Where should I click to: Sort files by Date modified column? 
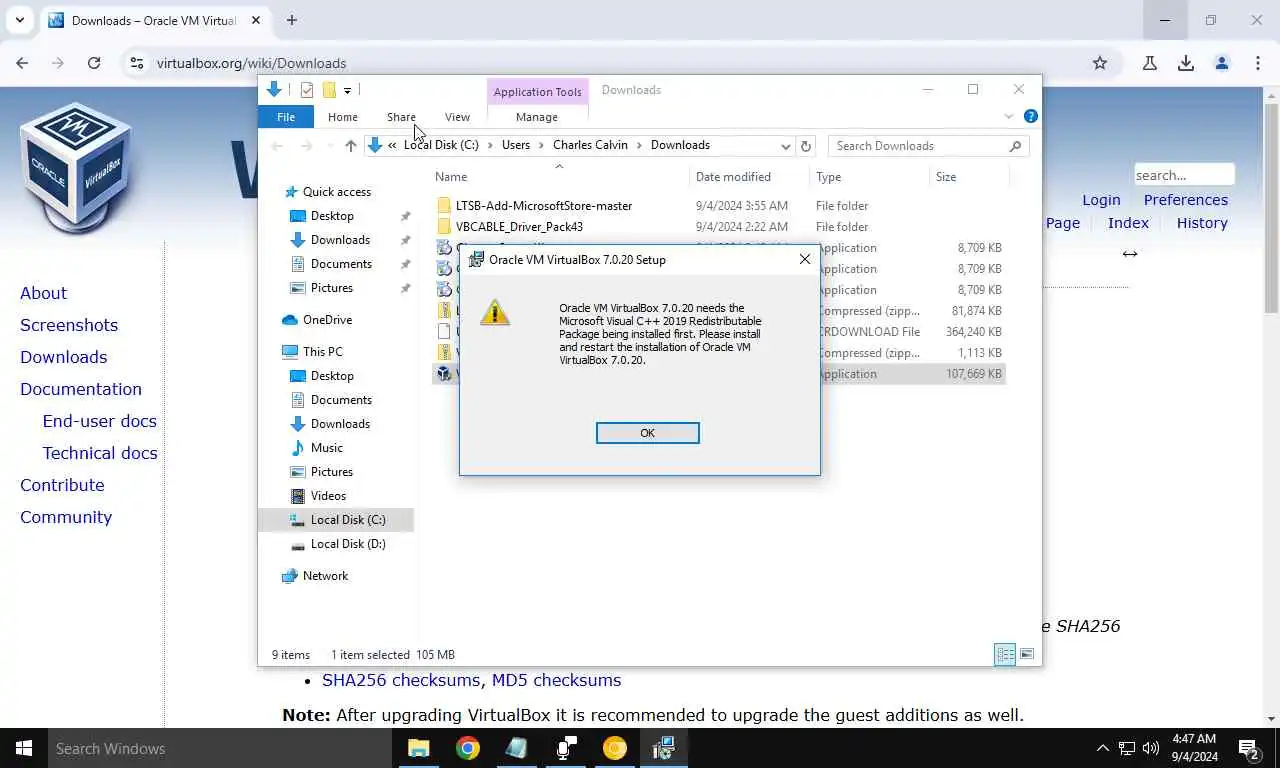[733, 177]
